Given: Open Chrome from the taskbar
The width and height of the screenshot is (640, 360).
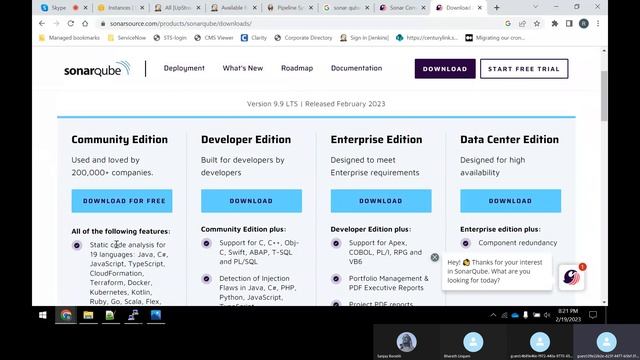Looking at the screenshot, I should [66, 315].
